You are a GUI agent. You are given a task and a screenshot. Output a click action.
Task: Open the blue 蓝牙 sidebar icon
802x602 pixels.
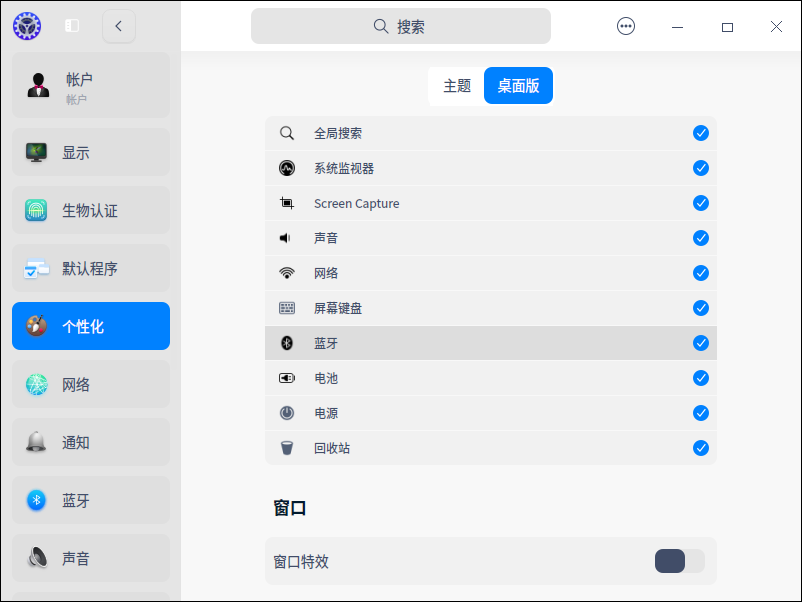tap(36, 500)
